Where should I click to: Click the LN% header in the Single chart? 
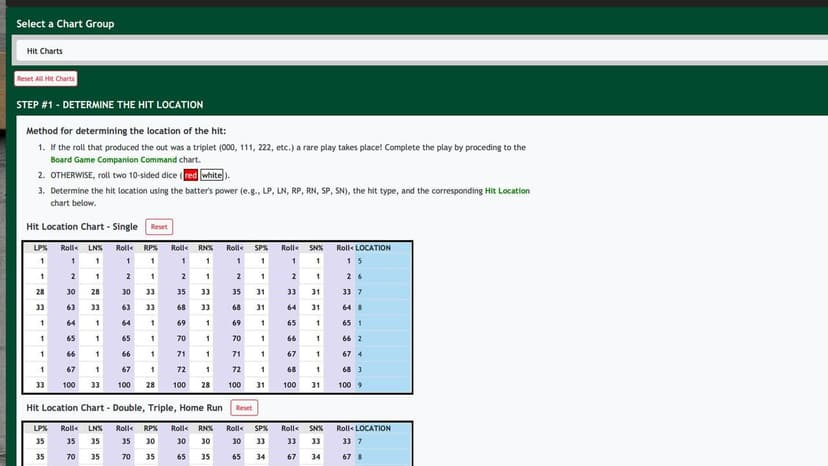click(x=95, y=248)
